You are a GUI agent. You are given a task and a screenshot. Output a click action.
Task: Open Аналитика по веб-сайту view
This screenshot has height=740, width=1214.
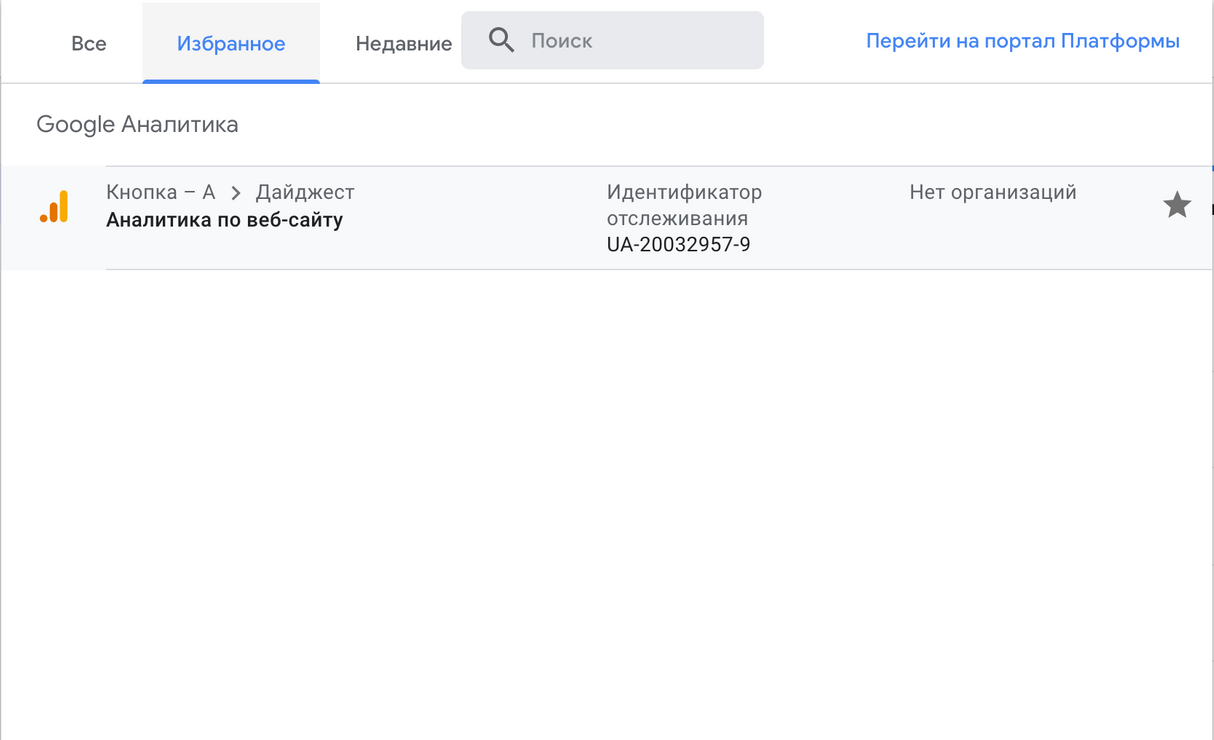click(x=224, y=220)
